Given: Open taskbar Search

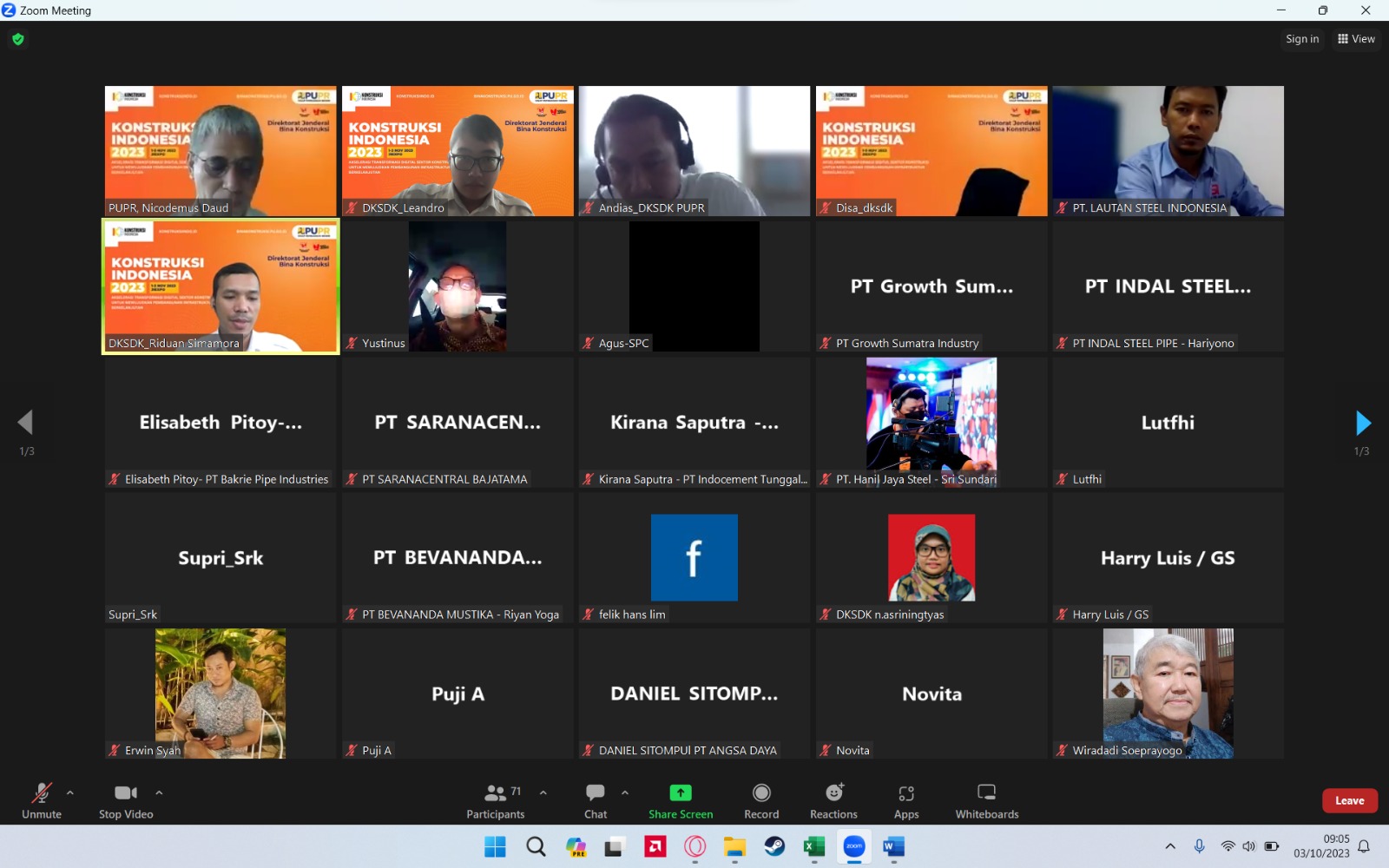Looking at the screenshot, I should [x=536, y=846].
